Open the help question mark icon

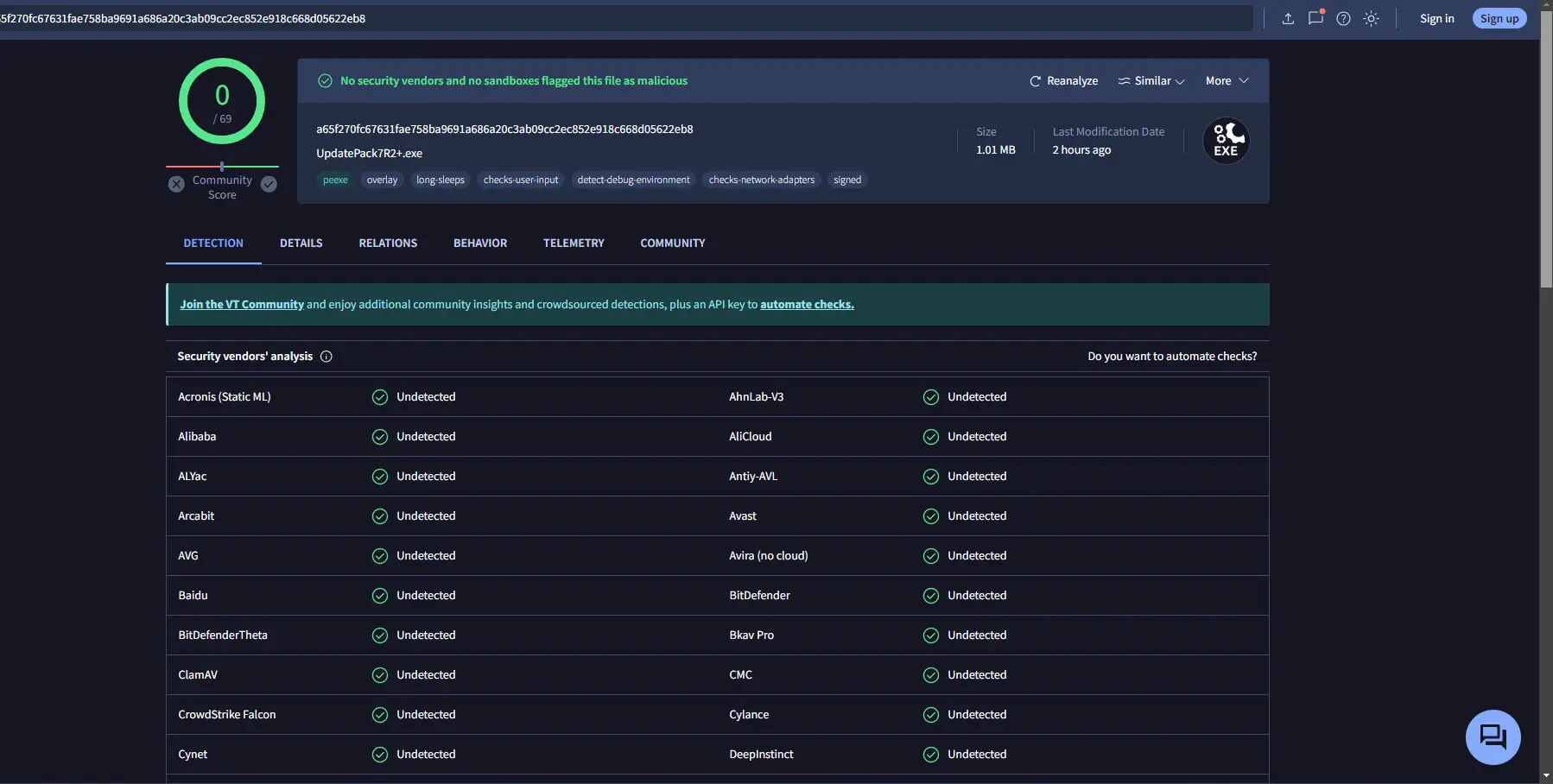pos(1343,18)
